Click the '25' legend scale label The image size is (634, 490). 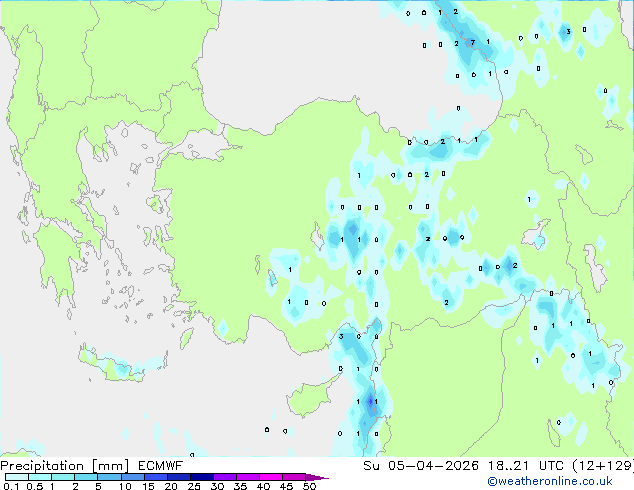(x=194, y=486)
